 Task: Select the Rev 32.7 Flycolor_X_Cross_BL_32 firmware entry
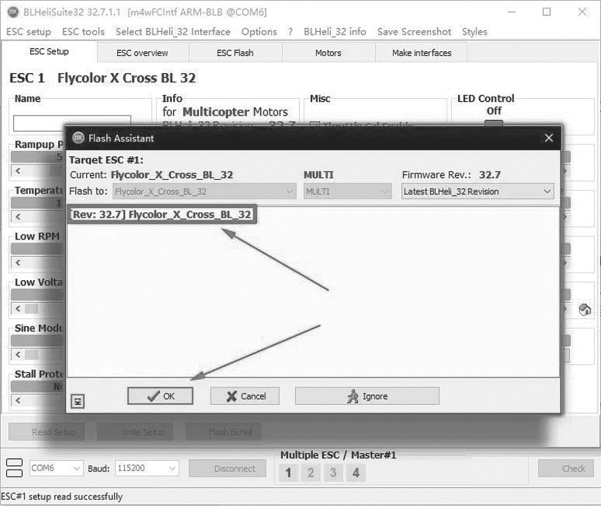pos(162,214)
